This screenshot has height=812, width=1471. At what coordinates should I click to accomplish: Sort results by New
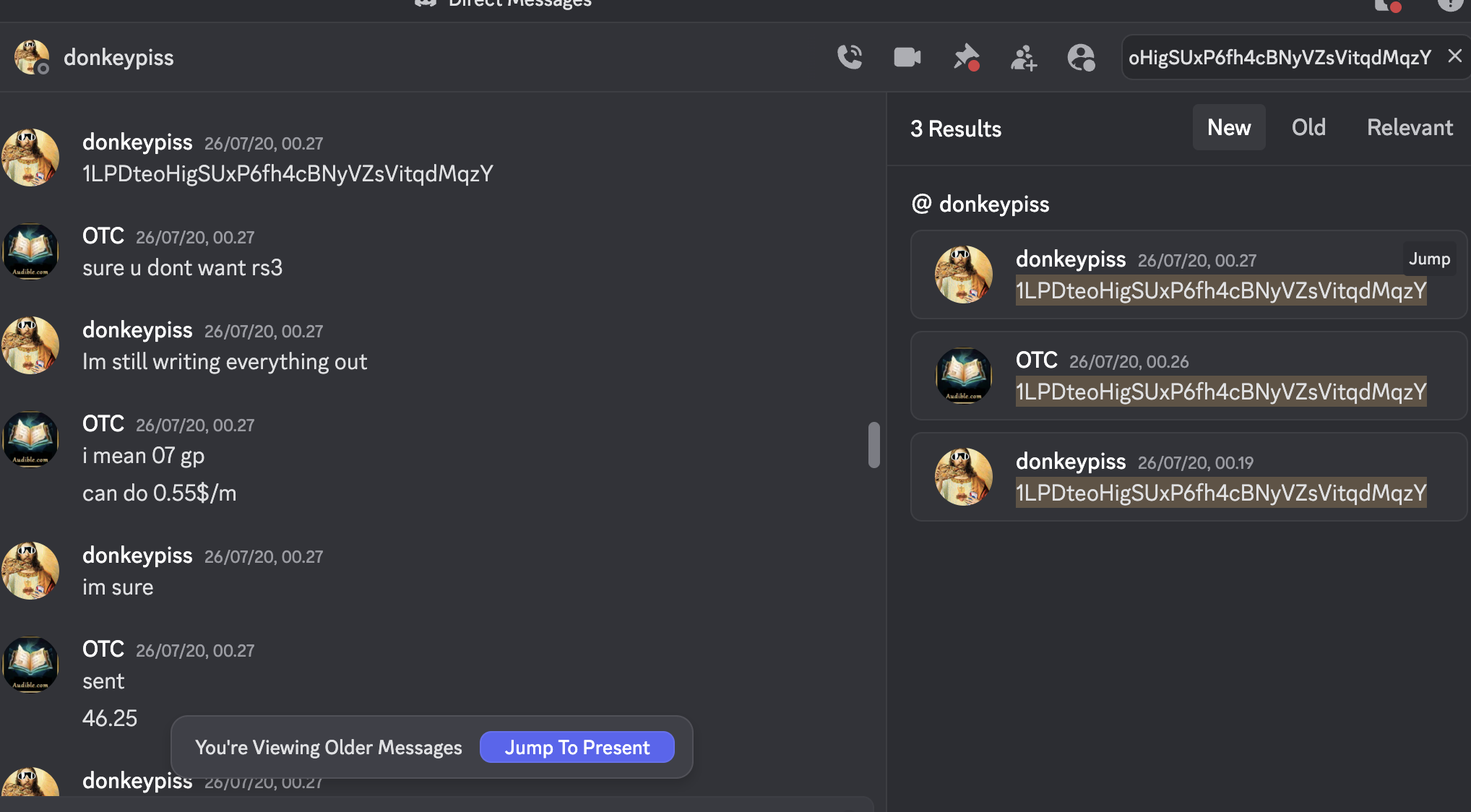pos(1228,127)
